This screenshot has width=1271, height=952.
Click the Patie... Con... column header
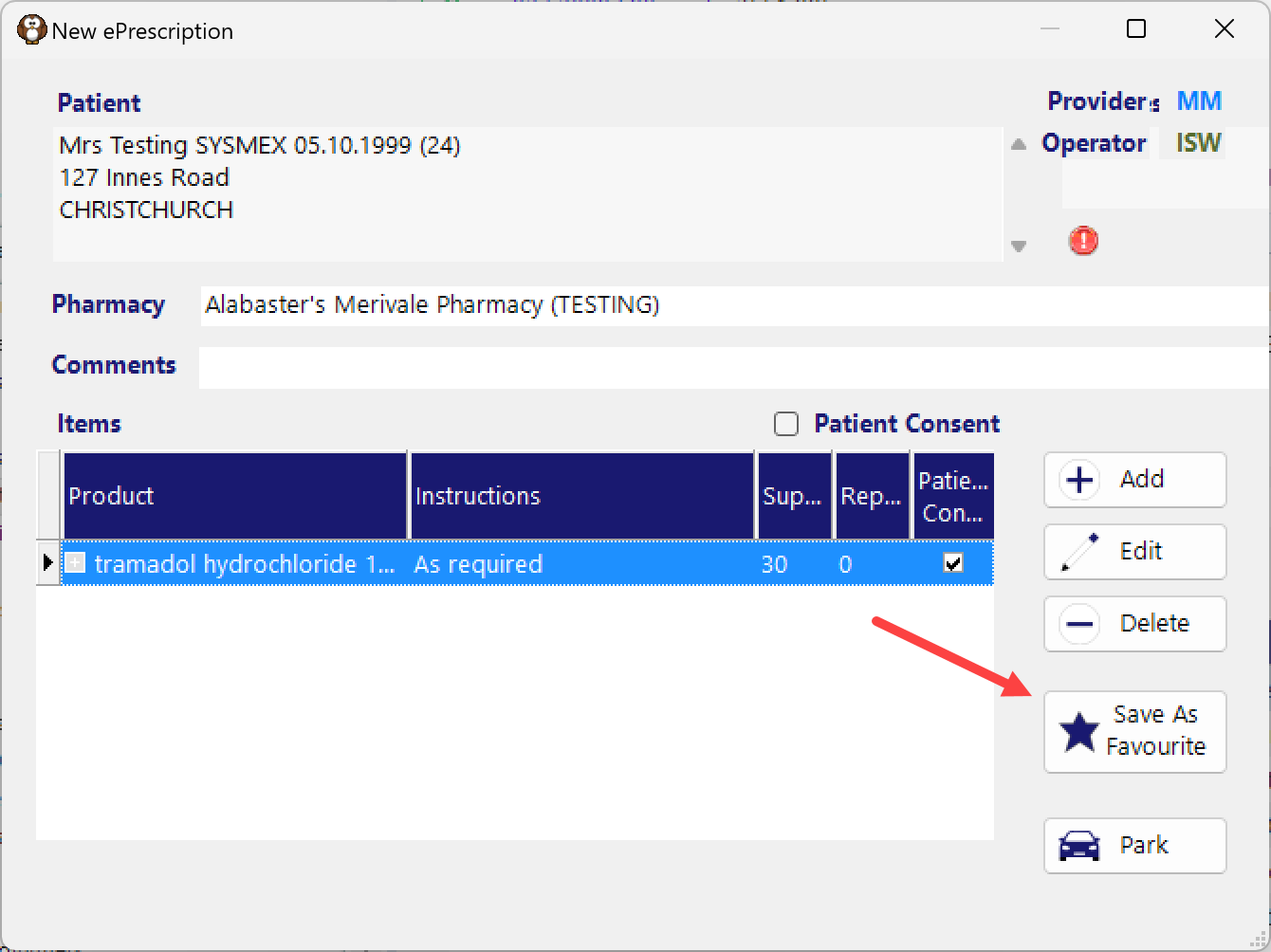click(x=953, y=496)
